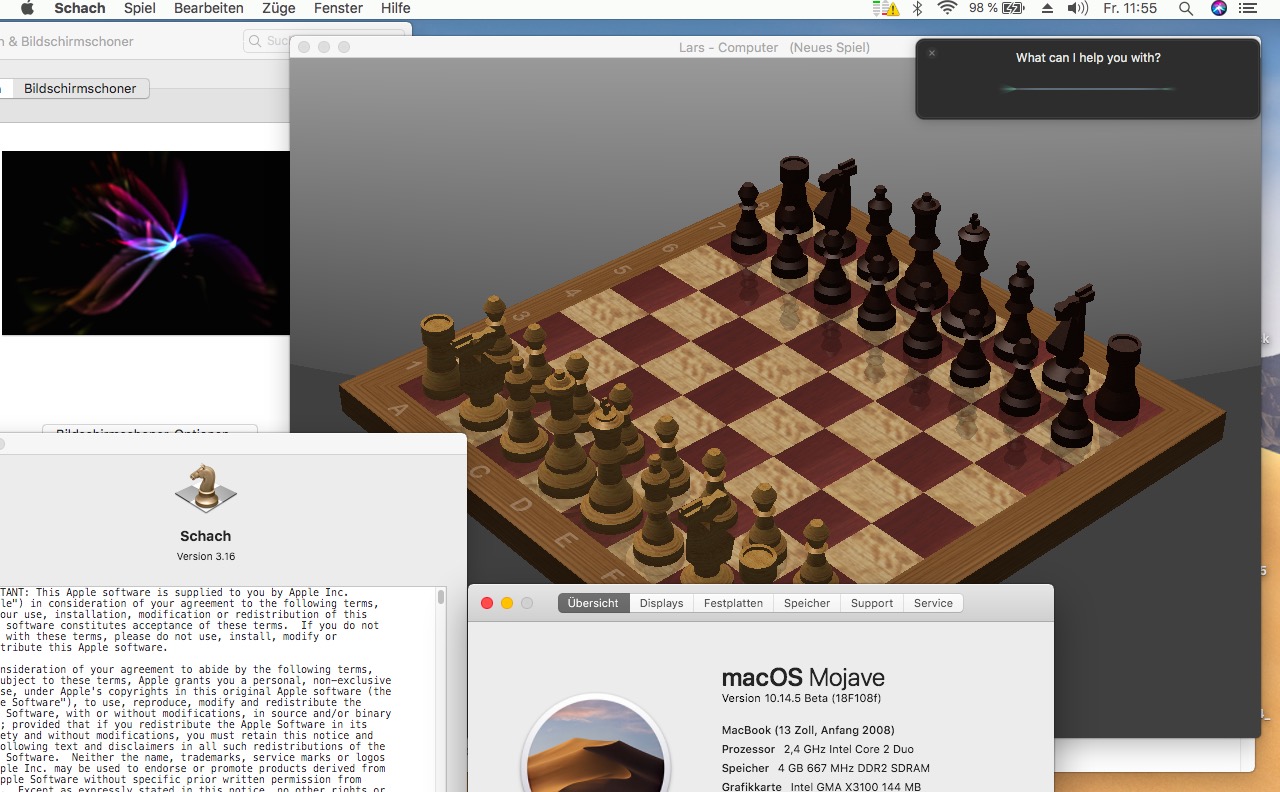Select the black rook on h8
The image size is (1280, 792).
click(x=1118, y=378)
